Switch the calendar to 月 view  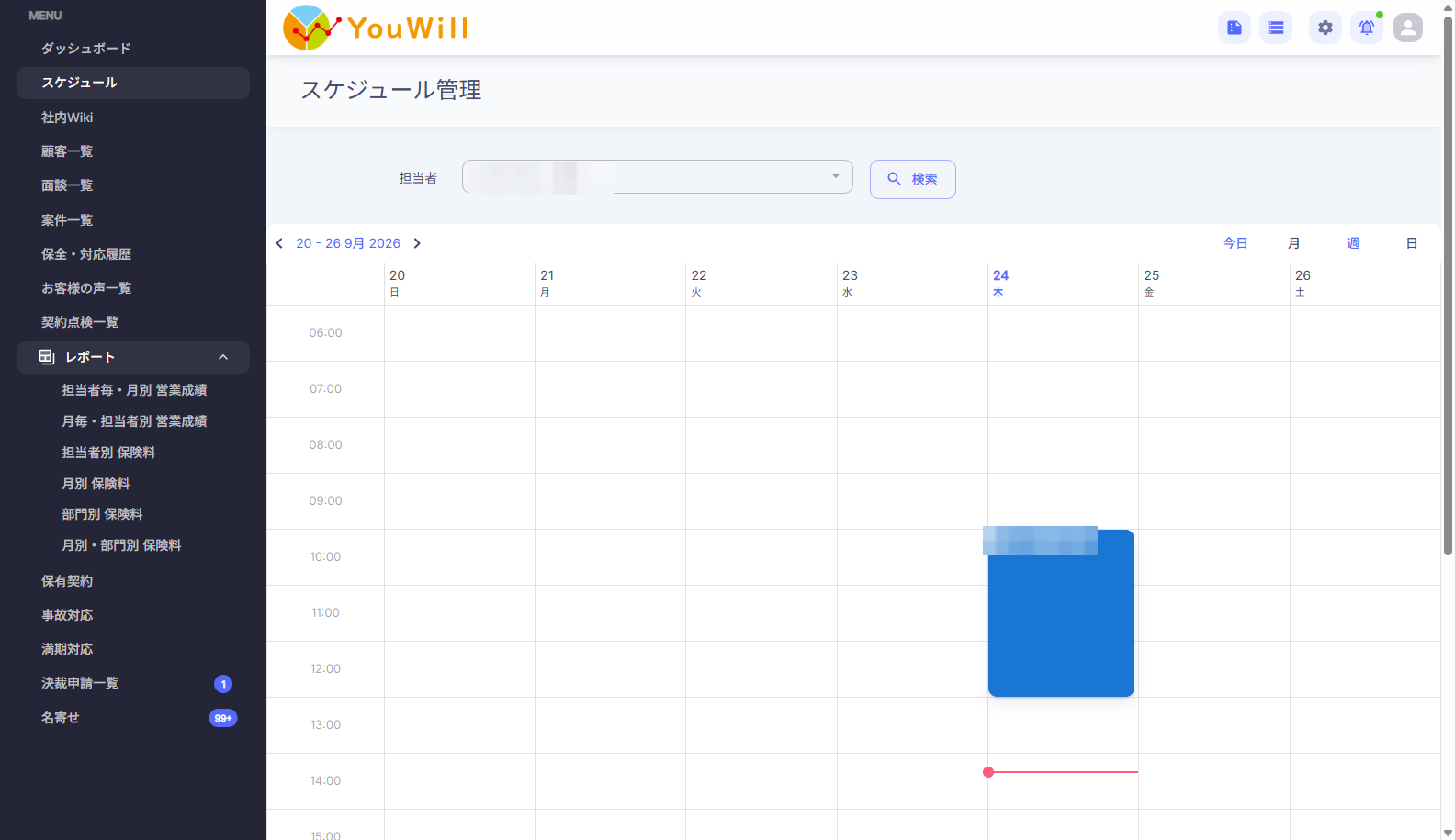click(x=1294, y=243)
